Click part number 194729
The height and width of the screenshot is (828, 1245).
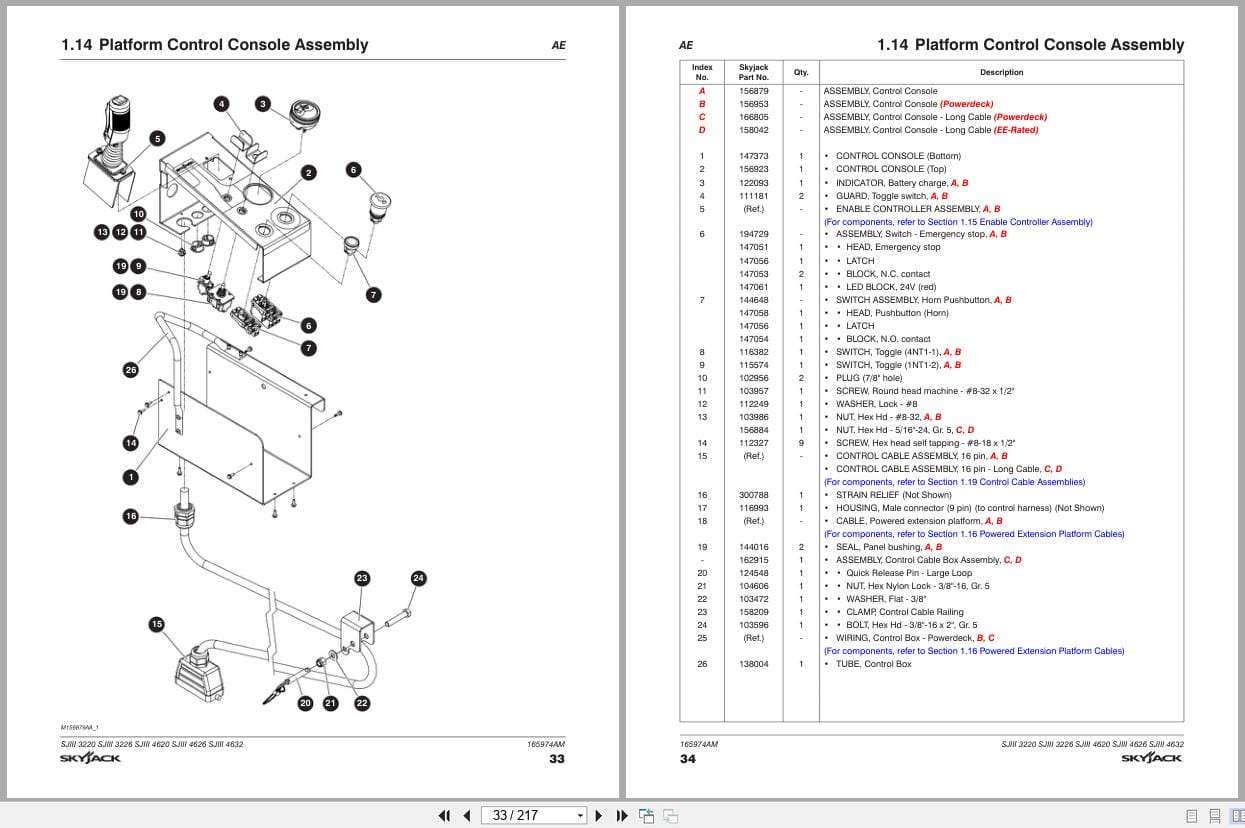(x=754, y=234)
